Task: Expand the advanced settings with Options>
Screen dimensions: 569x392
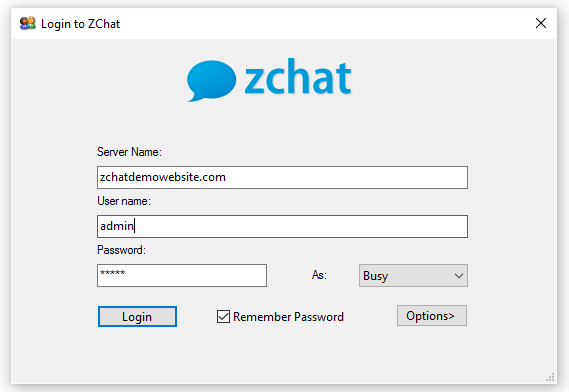Action: (432, 315)
